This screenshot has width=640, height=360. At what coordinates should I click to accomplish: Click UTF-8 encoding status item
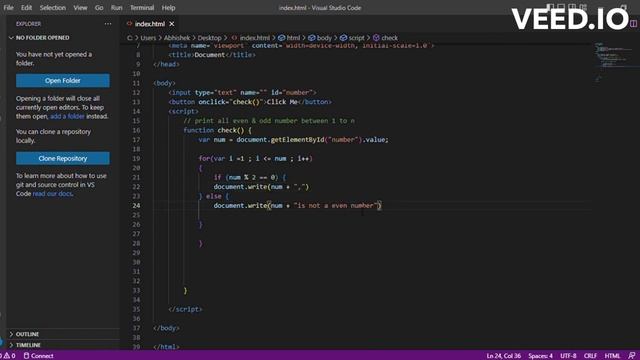pos(568,356)
